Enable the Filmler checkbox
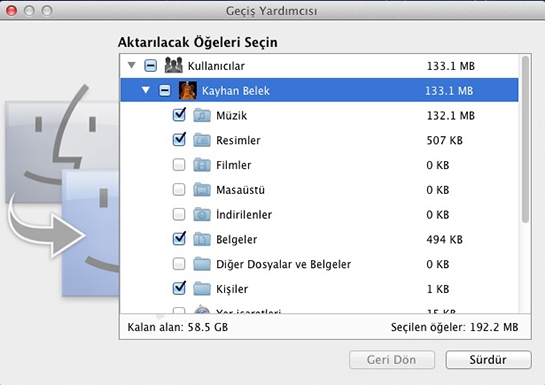The image size is (545, 385). click(179, 165)
